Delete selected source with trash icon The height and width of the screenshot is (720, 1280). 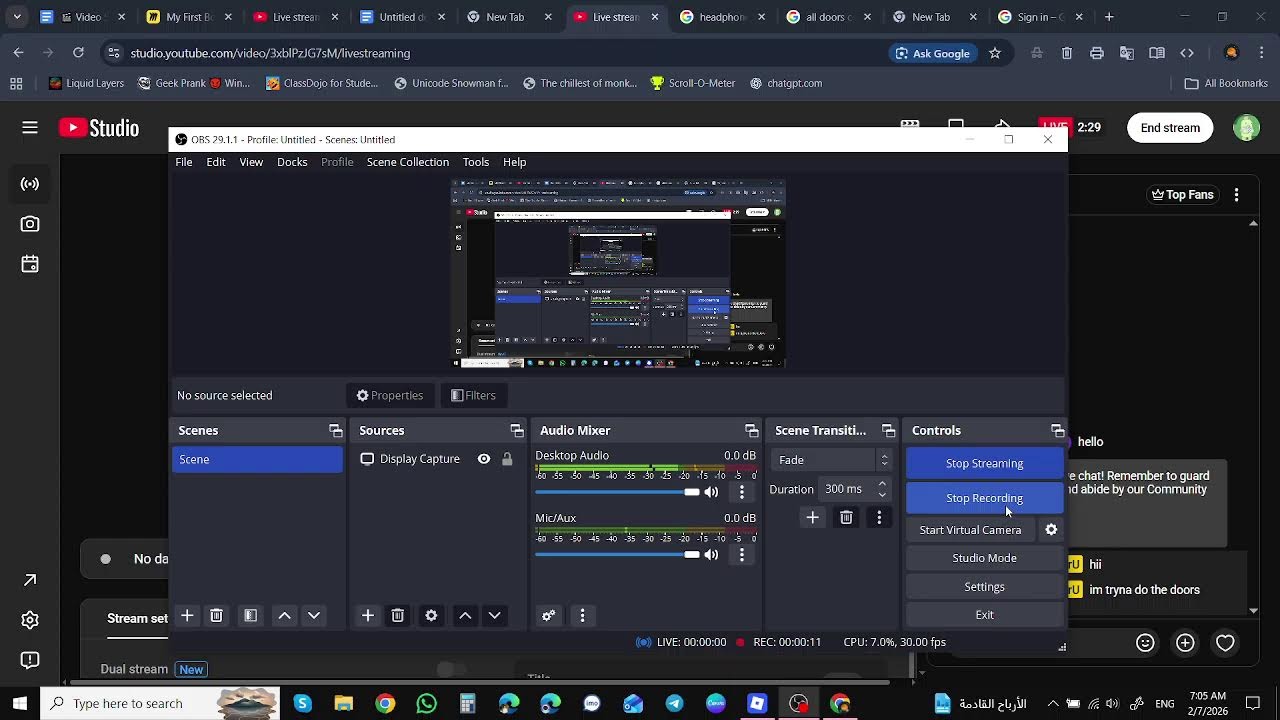[397, 616]
